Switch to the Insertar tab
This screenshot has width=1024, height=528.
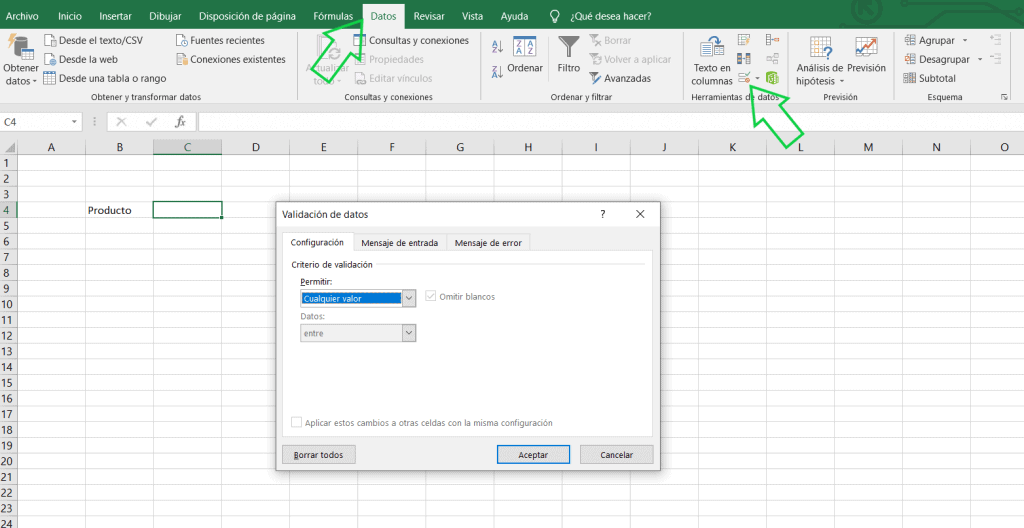(115, 16)
